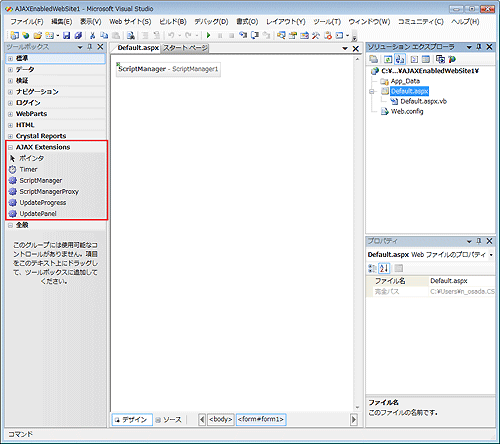Close the Default.aspx document tab with X
500x444 pixels.
(356, 49)
